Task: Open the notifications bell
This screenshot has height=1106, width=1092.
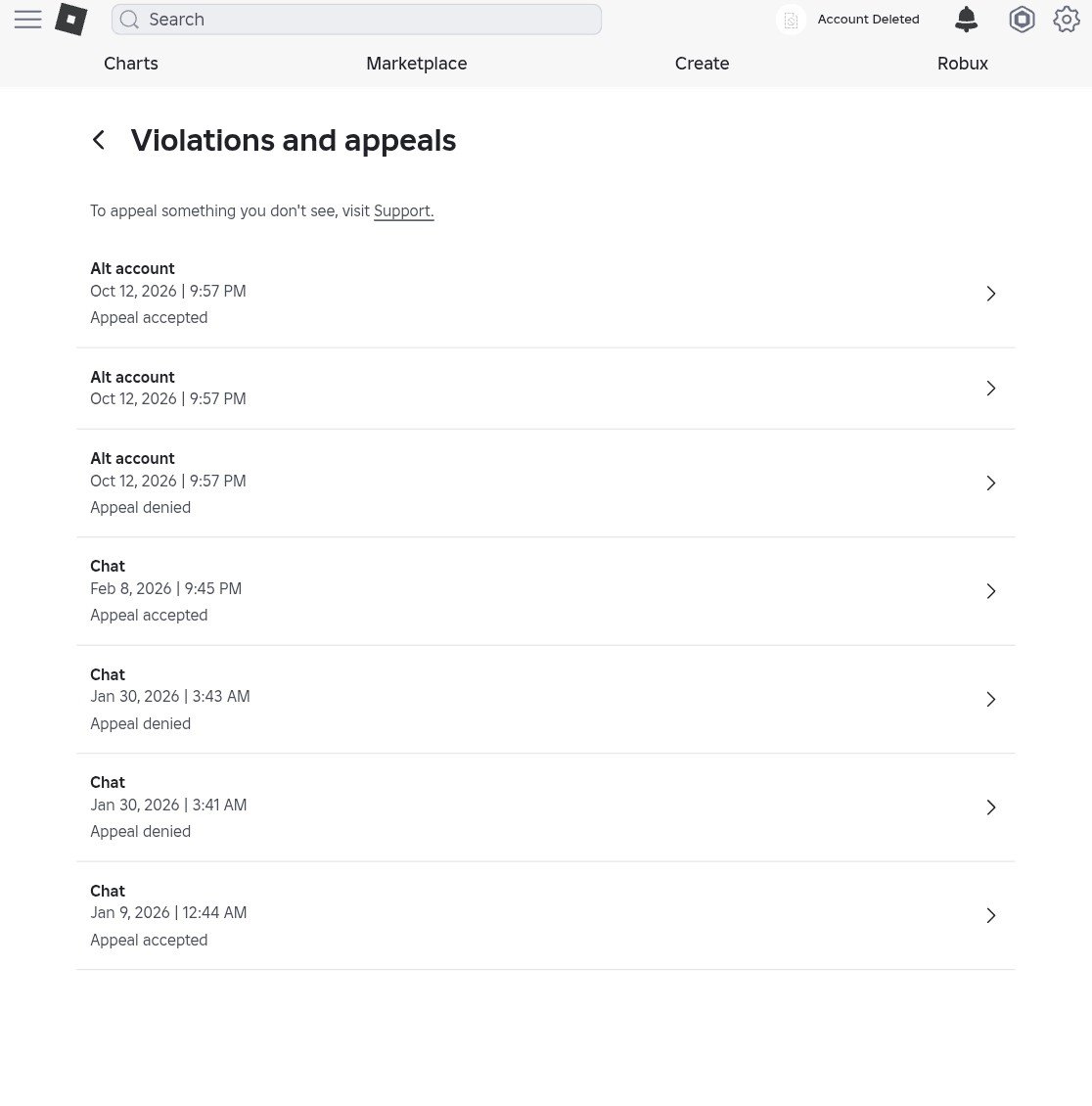Action: click(x=966, y=19)
